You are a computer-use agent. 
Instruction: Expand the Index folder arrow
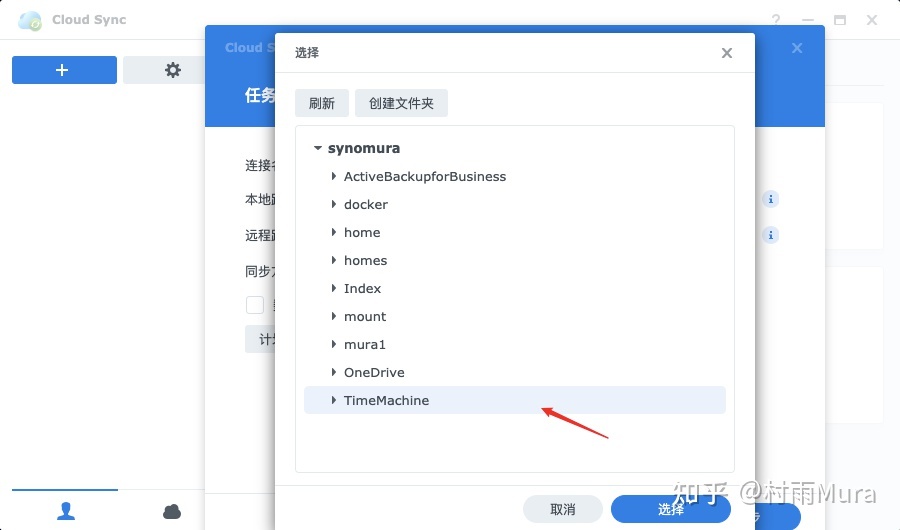(333, 288)
